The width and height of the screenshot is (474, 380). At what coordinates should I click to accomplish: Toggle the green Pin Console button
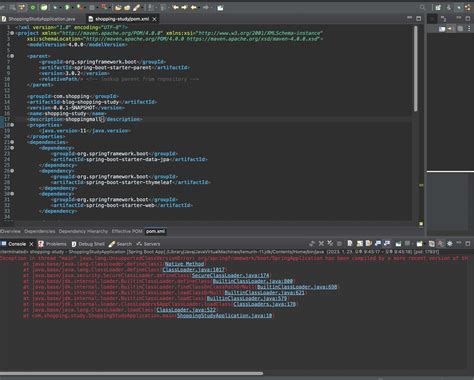(398, 244)
